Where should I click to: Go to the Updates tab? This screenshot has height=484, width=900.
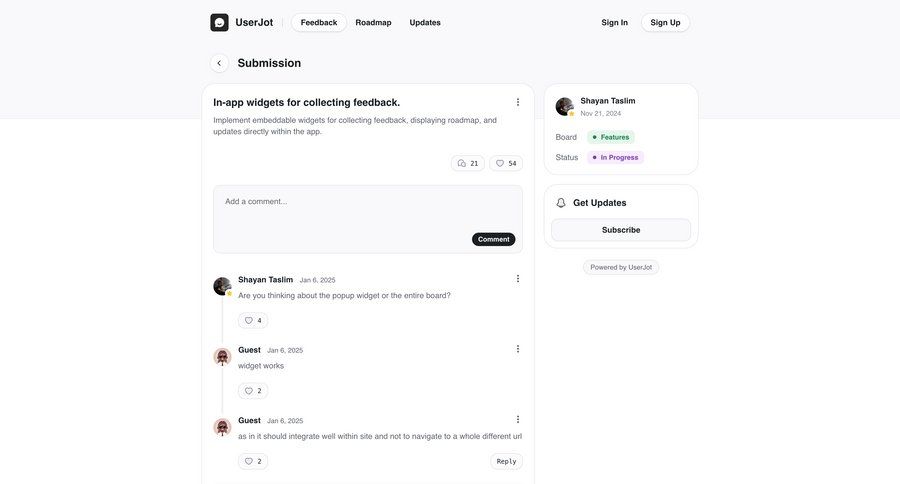[425, 22]
